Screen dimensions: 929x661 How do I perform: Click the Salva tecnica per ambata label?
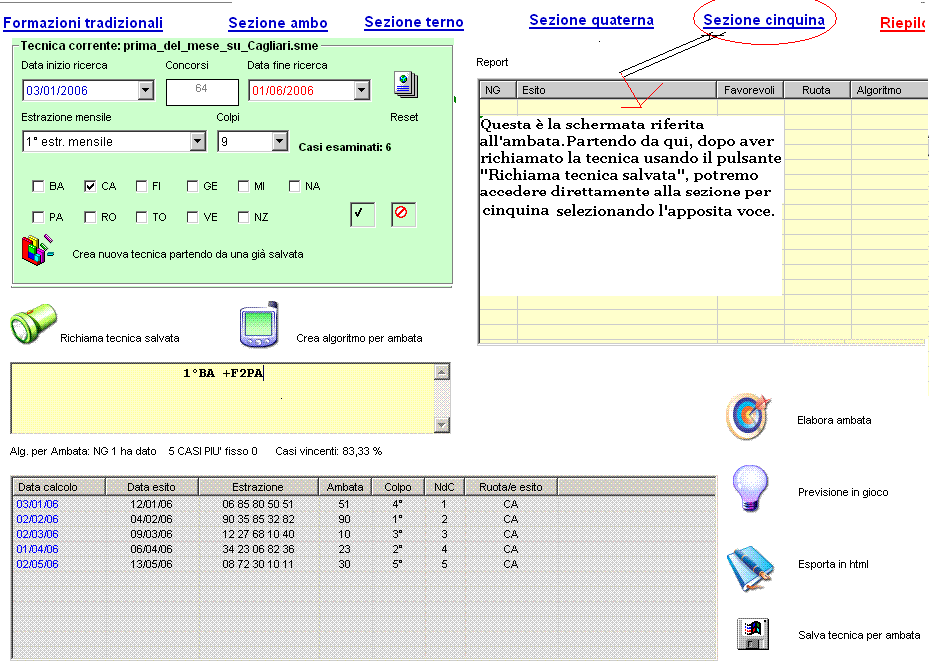point(859,636)
